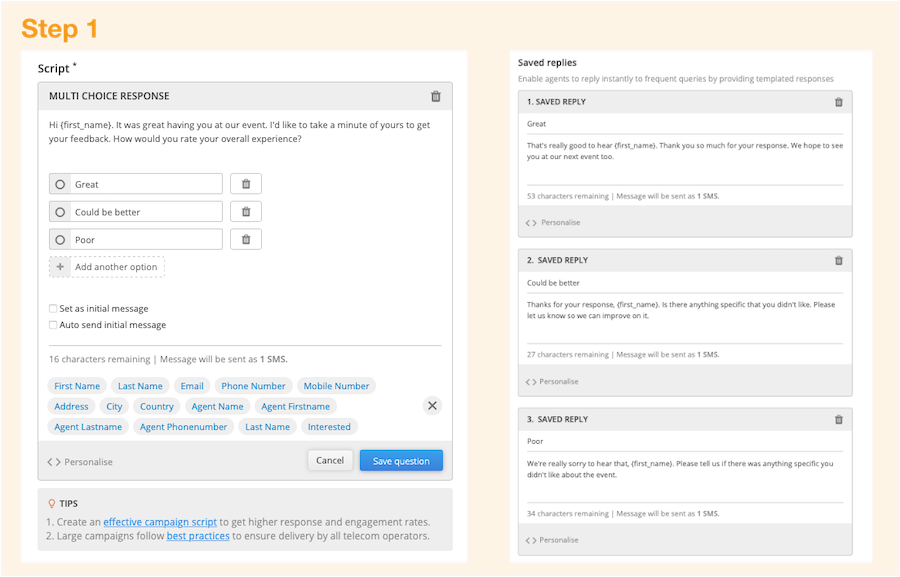
Task: Click Personalise code icon under saved reply 1
Action: click(531, 223)
